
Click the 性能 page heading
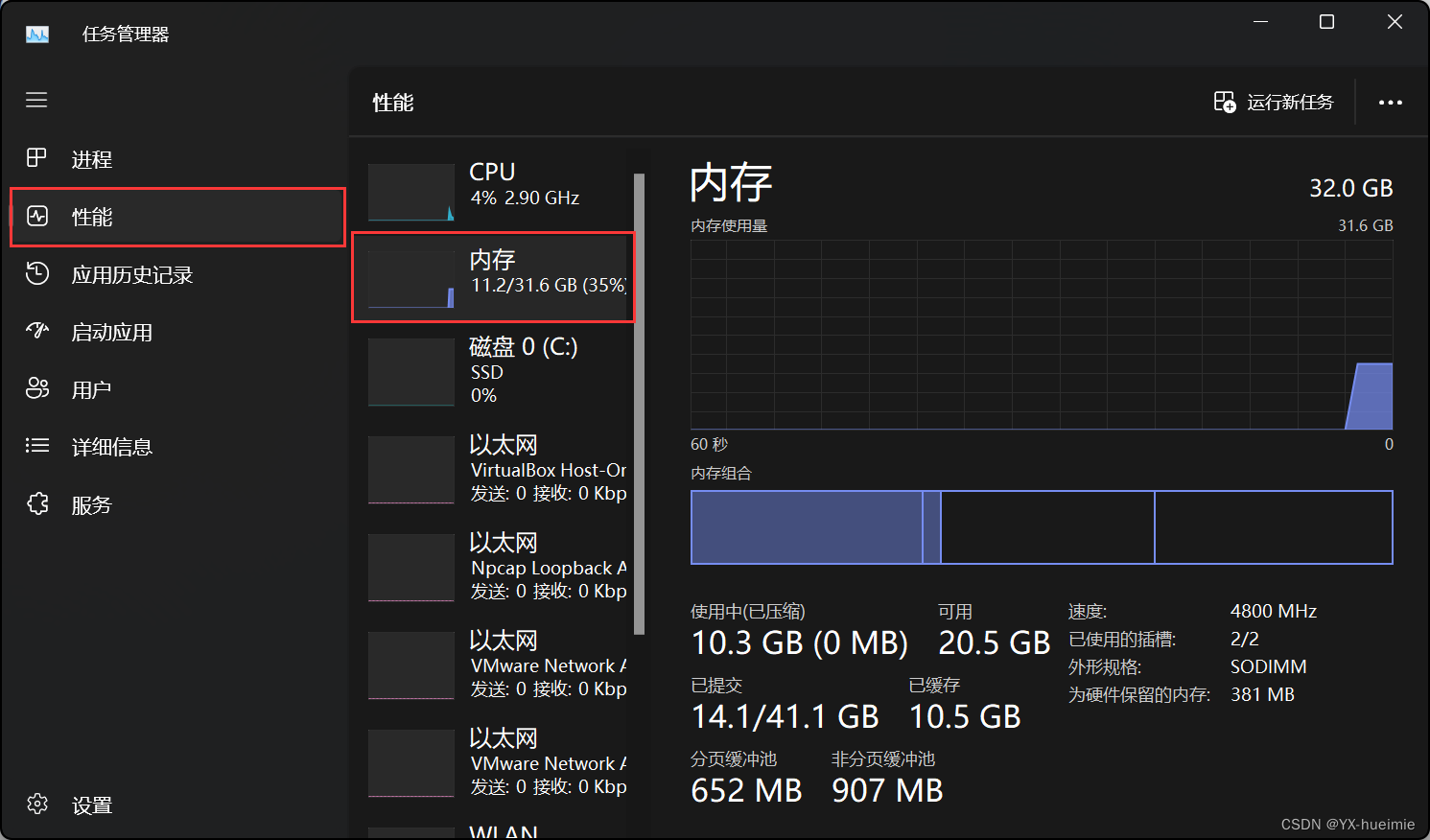[x=393, y=103]
